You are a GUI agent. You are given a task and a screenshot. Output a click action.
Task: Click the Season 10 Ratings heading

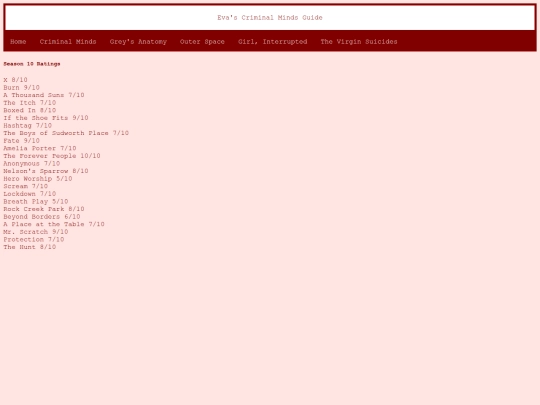[32, 64]
